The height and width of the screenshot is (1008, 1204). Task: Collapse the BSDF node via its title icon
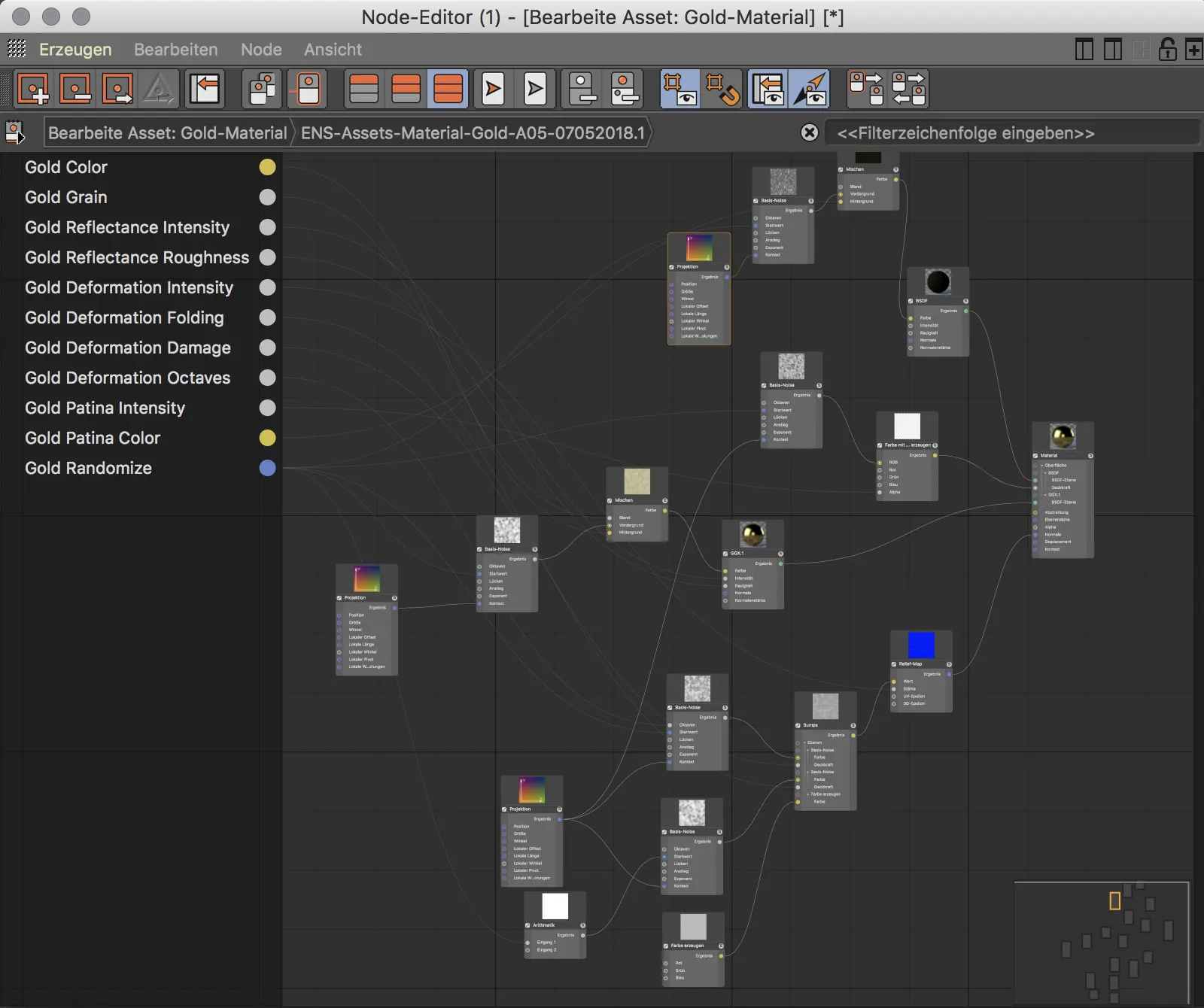click(x=911, y=301)
